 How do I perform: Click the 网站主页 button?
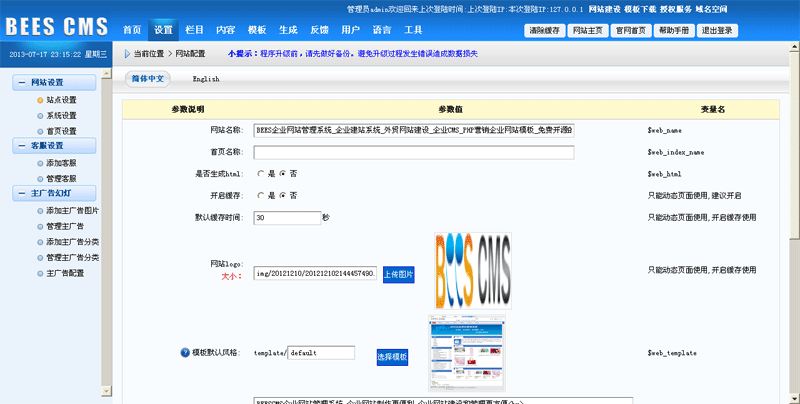[x=588, y=31]
